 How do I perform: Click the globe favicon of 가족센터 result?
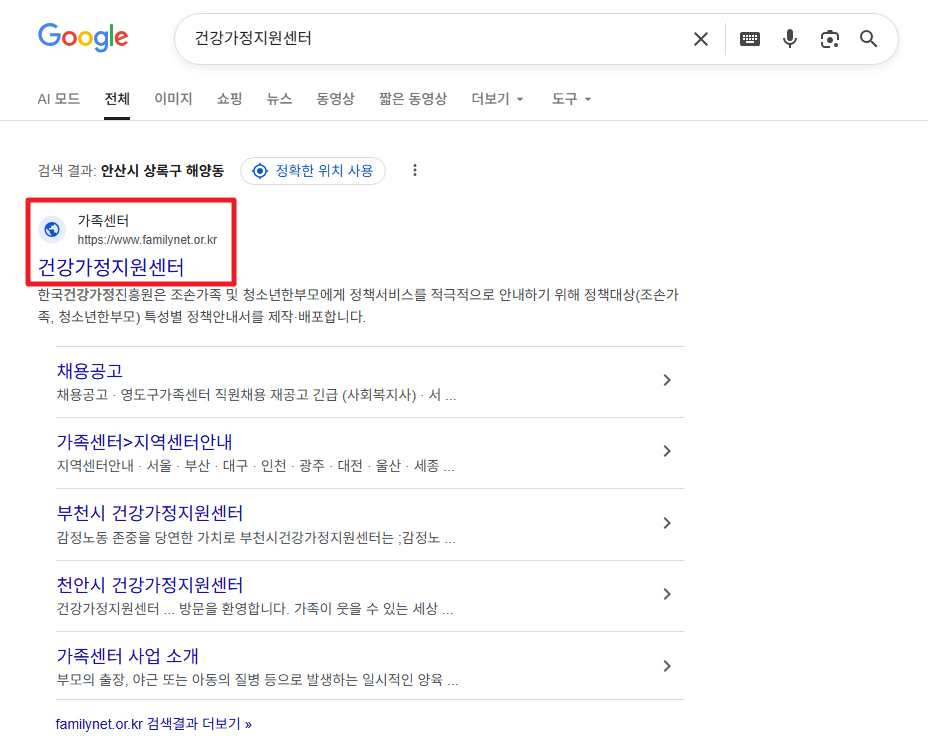click(x=52, y=229)
